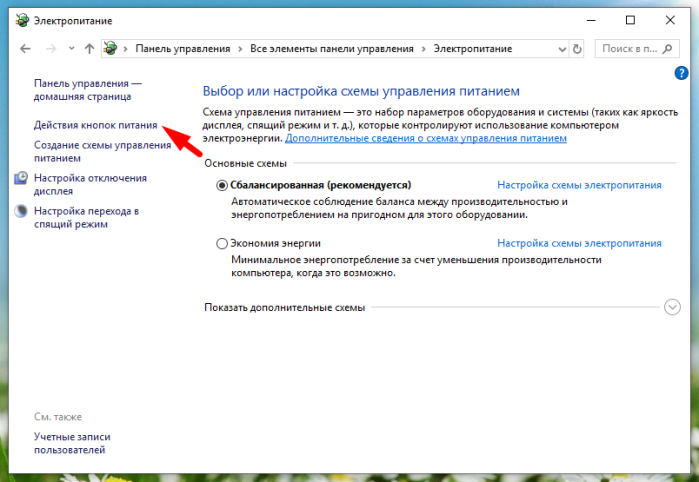
Task: Click the Основные схемы heading
Action: (245, 164)
